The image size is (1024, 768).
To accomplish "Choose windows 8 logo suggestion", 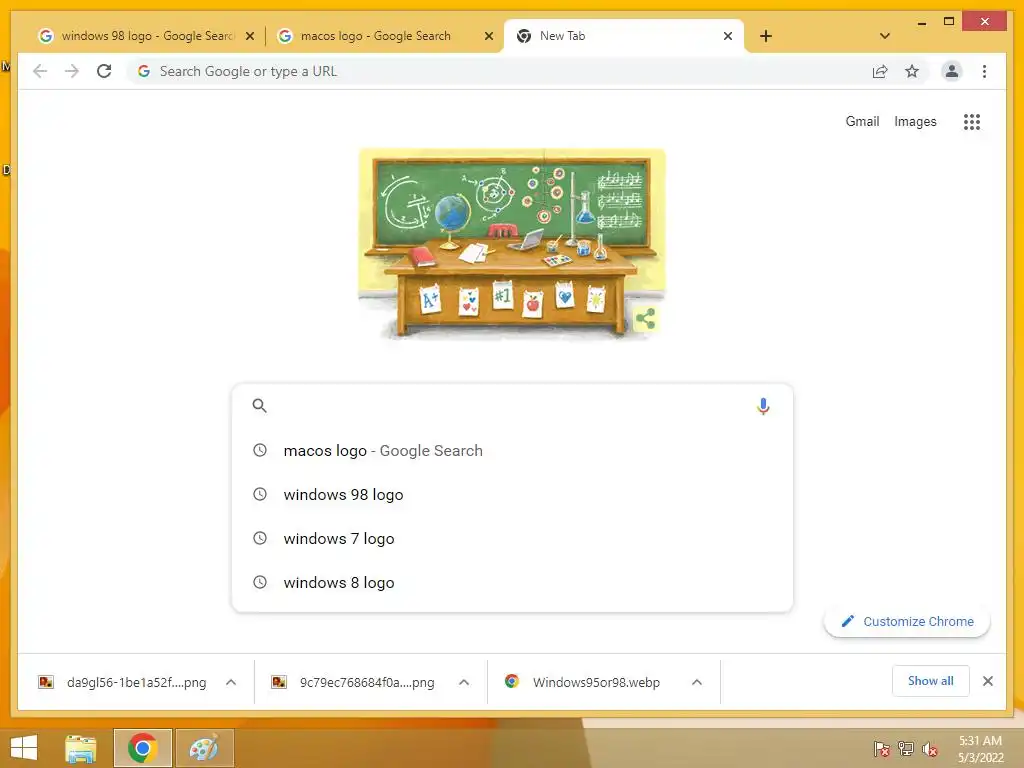I will pyautogui.click(x=512, y=583).
